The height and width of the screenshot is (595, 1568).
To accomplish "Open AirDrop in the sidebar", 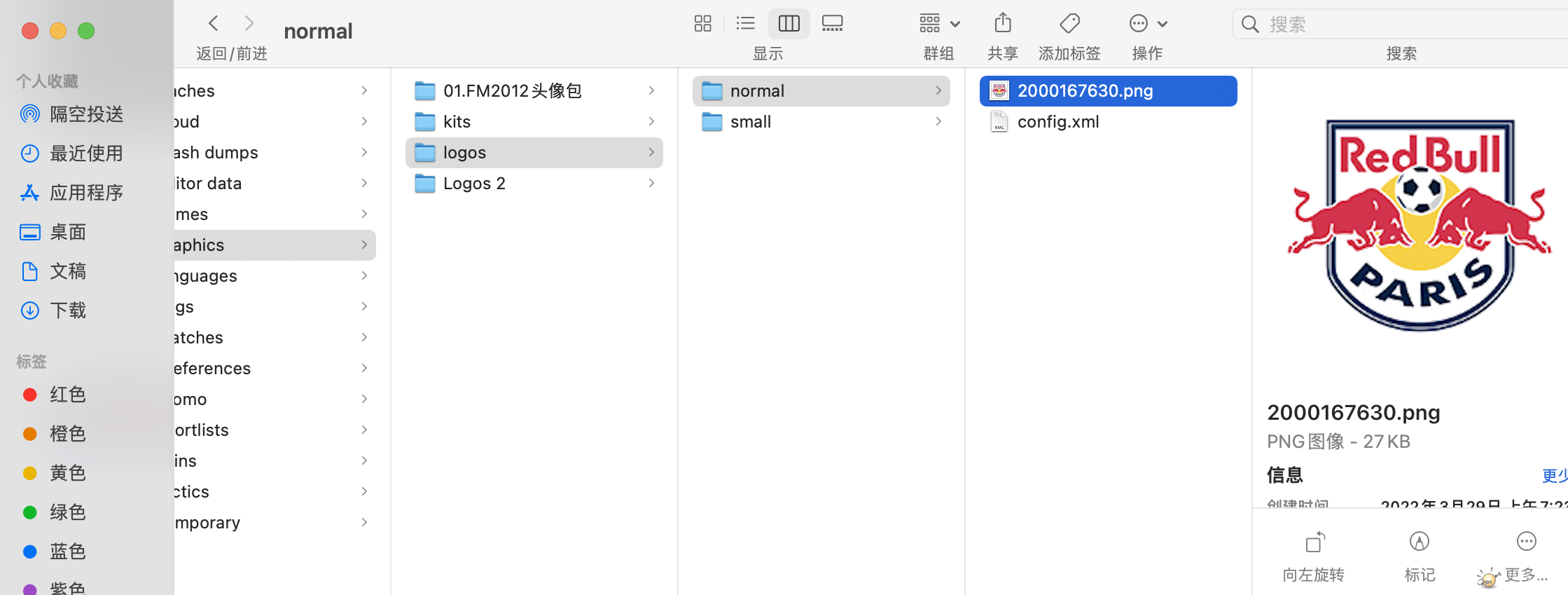I will 85,114.
